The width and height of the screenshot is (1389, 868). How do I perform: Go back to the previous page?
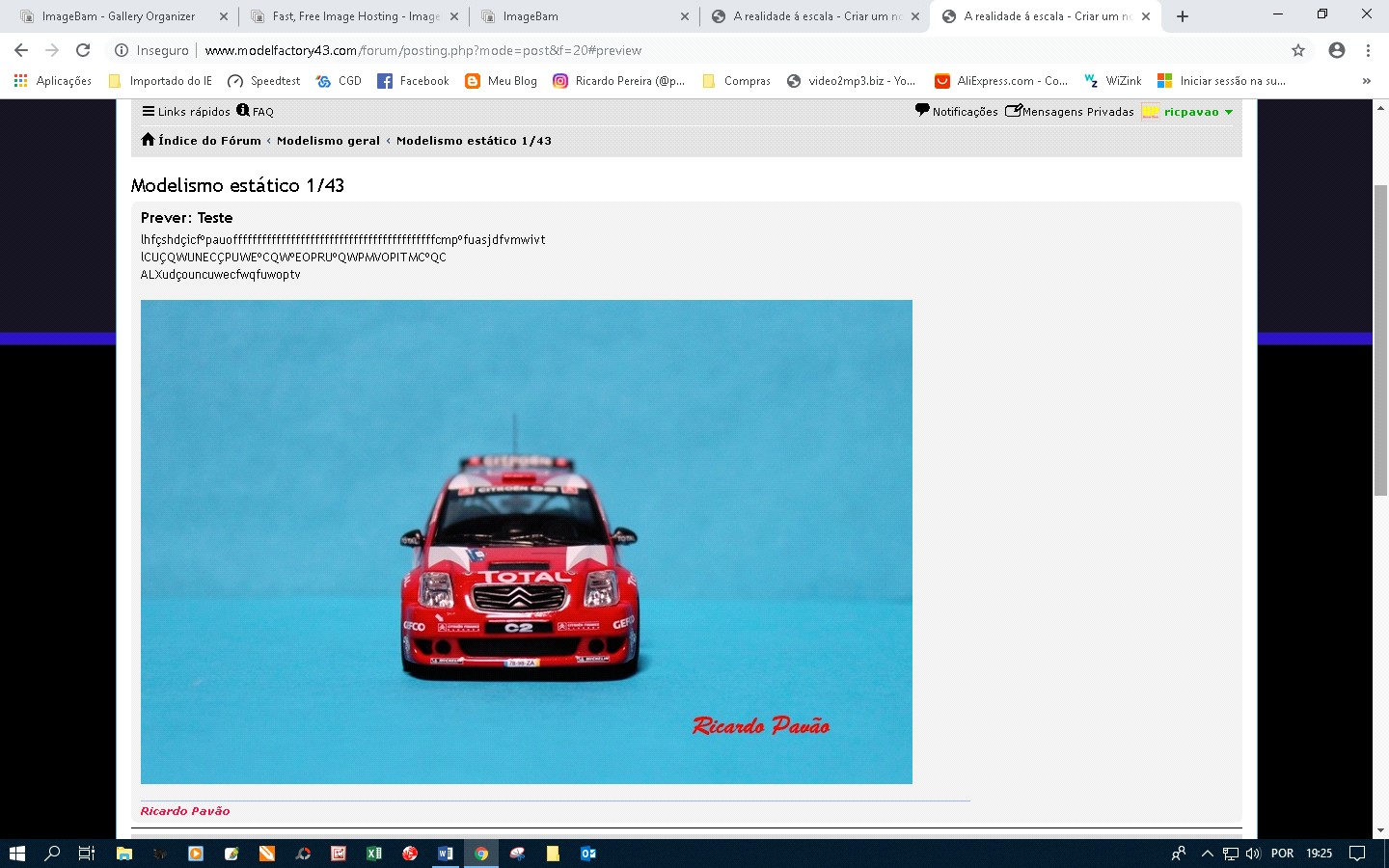[x=21, y=50]
